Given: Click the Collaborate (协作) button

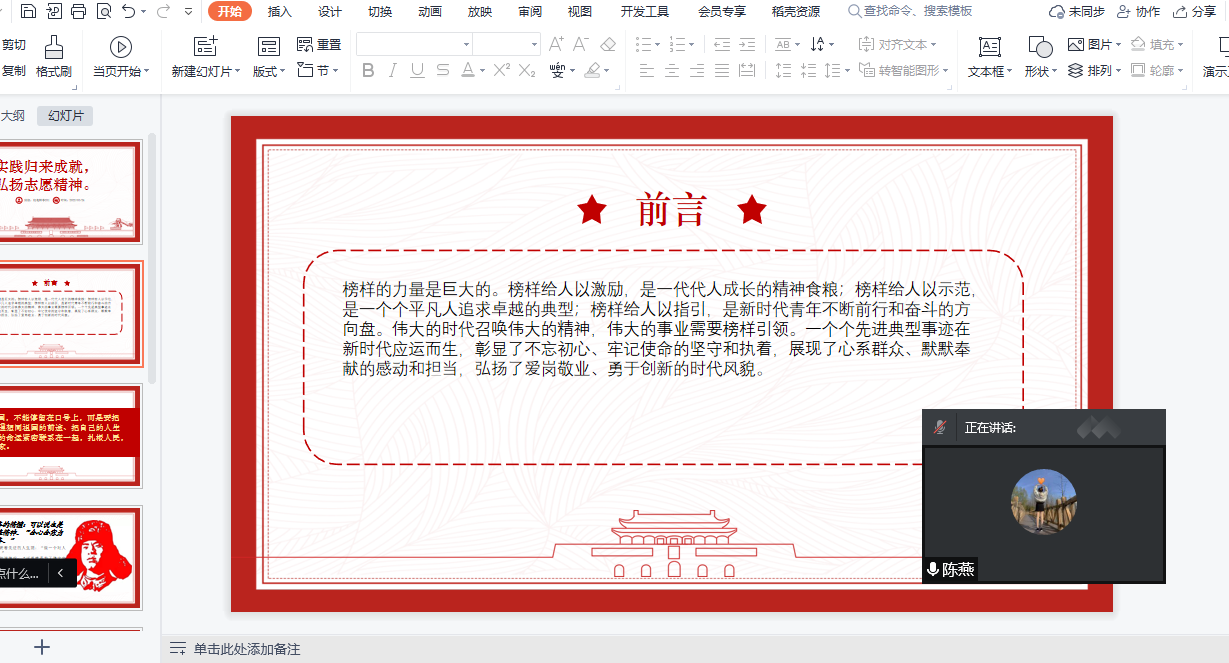Looking at the screenshot, I should pyautogui.click(x=1138, y=12).
